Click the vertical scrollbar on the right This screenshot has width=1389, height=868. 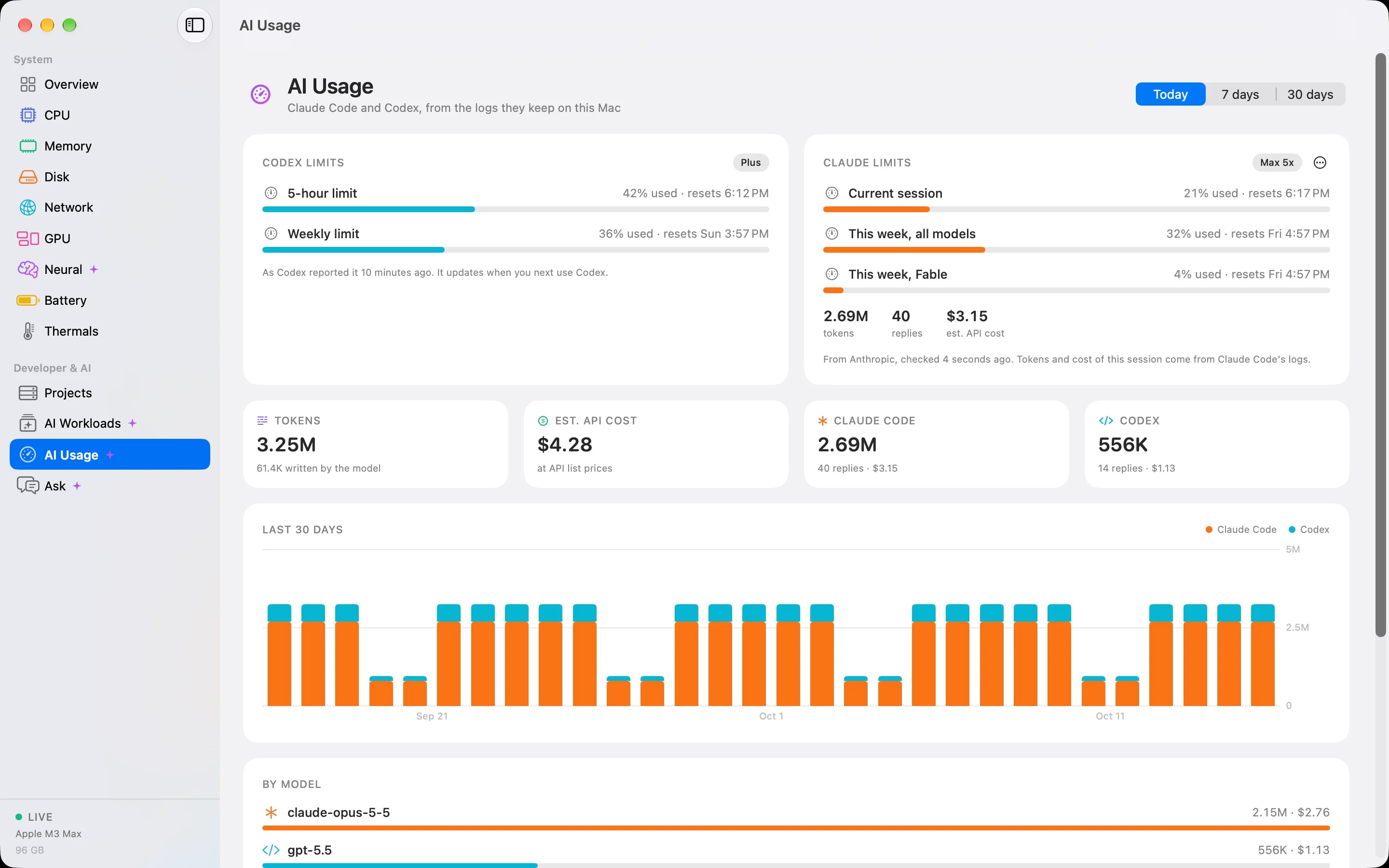[x=1380, y=344]
